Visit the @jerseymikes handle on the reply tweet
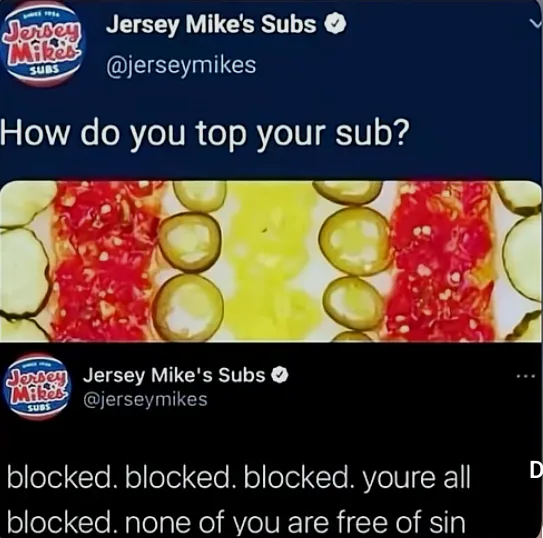 [x=145, y=400]
